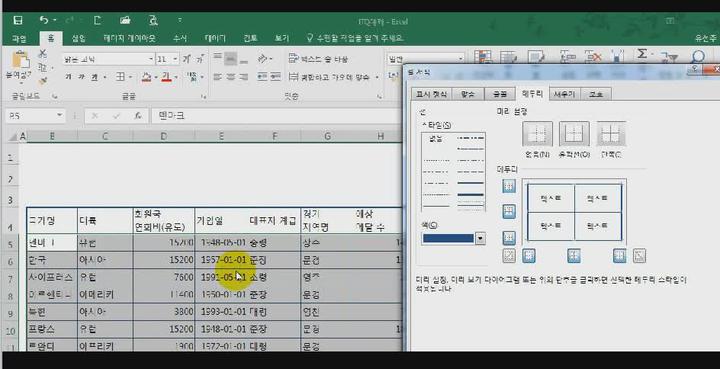Image resolution: width=720 pixels, height=369 pixels.
Task: Apply italic formatting to the selection
Action: click(81, 77)
